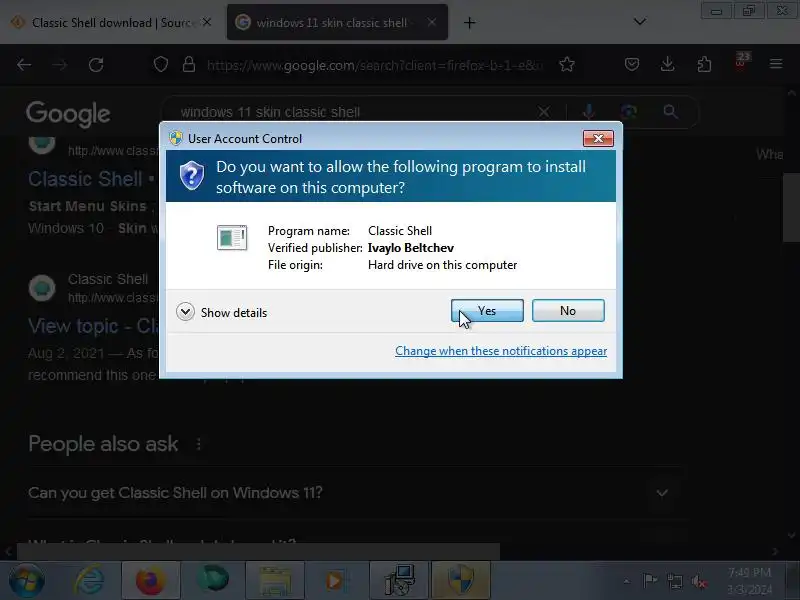
Task: Open Firefox extensions puzzle icon
Action: [704, 64]
